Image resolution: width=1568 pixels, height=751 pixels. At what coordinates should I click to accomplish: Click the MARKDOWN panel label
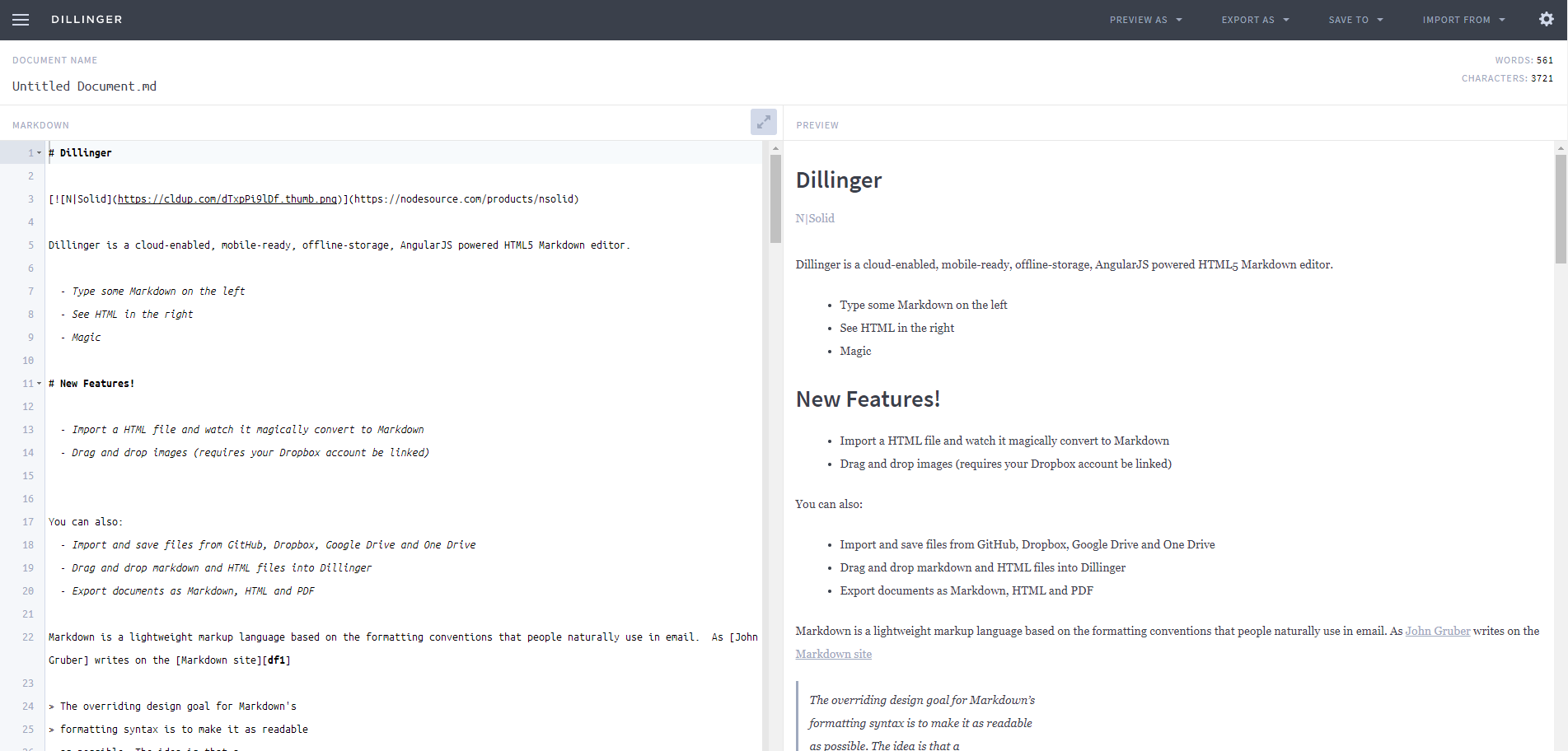[40, 125]
